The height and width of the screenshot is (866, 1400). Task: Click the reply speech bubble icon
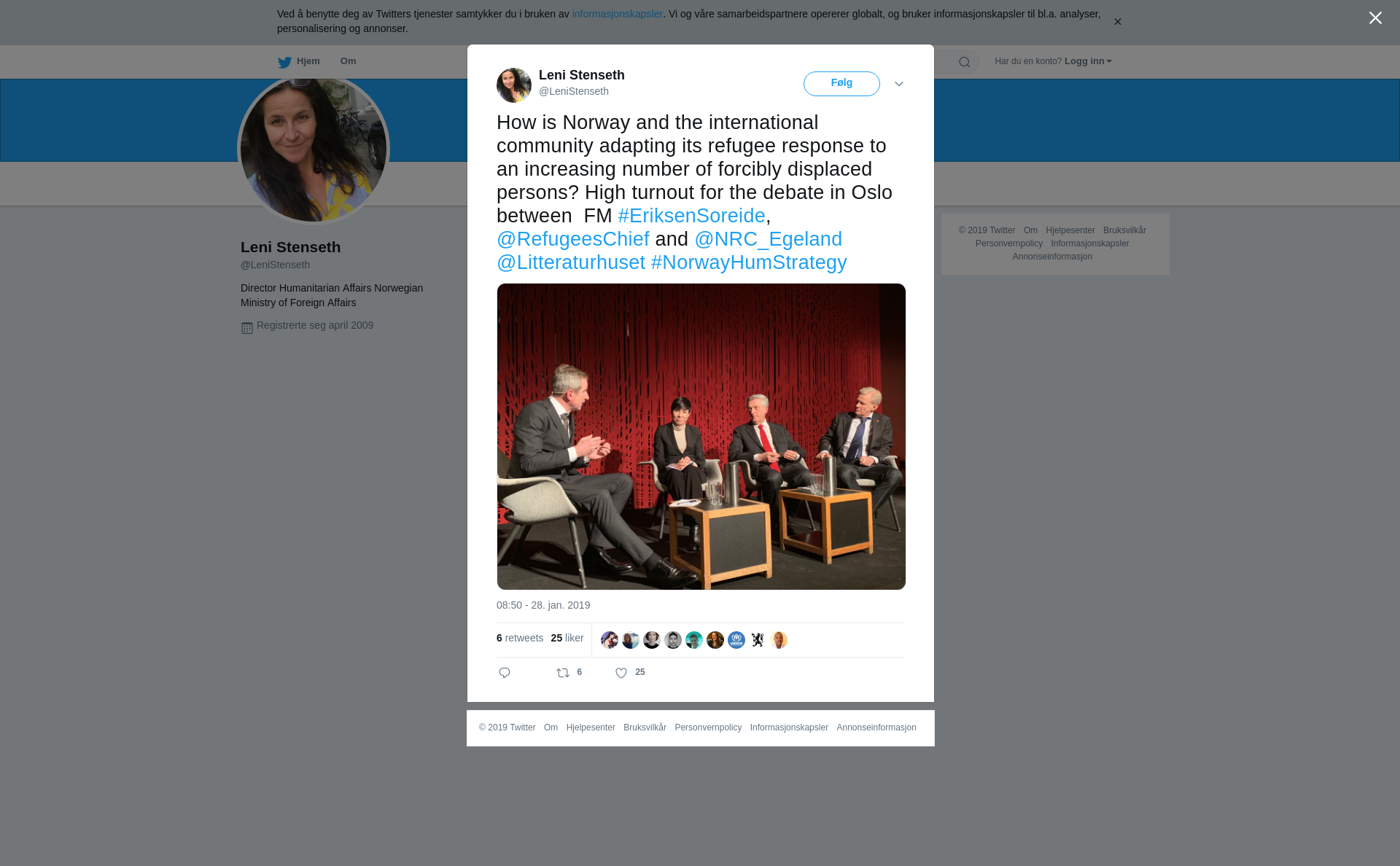[x=505, y=673]
